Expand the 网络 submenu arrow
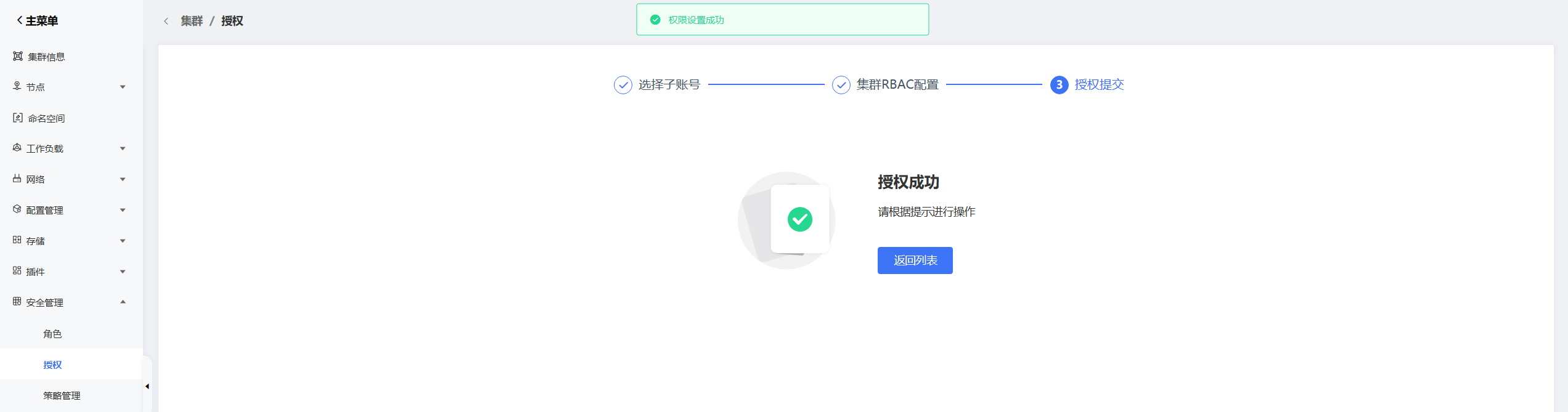The image size is (1568, 412). pyautogui.click(x=123, y=179)
